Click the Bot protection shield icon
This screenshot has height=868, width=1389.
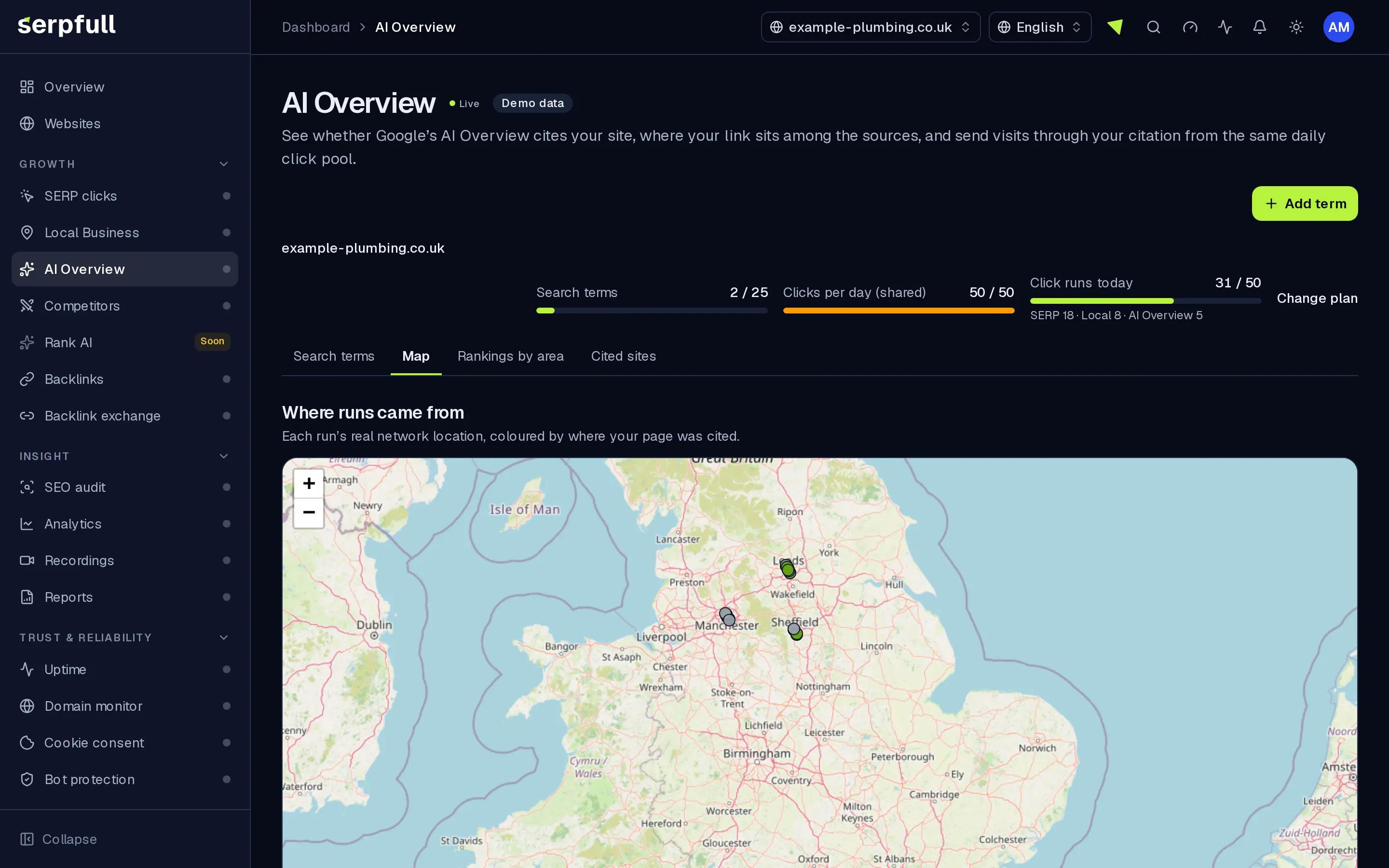(x=27, y=780)
